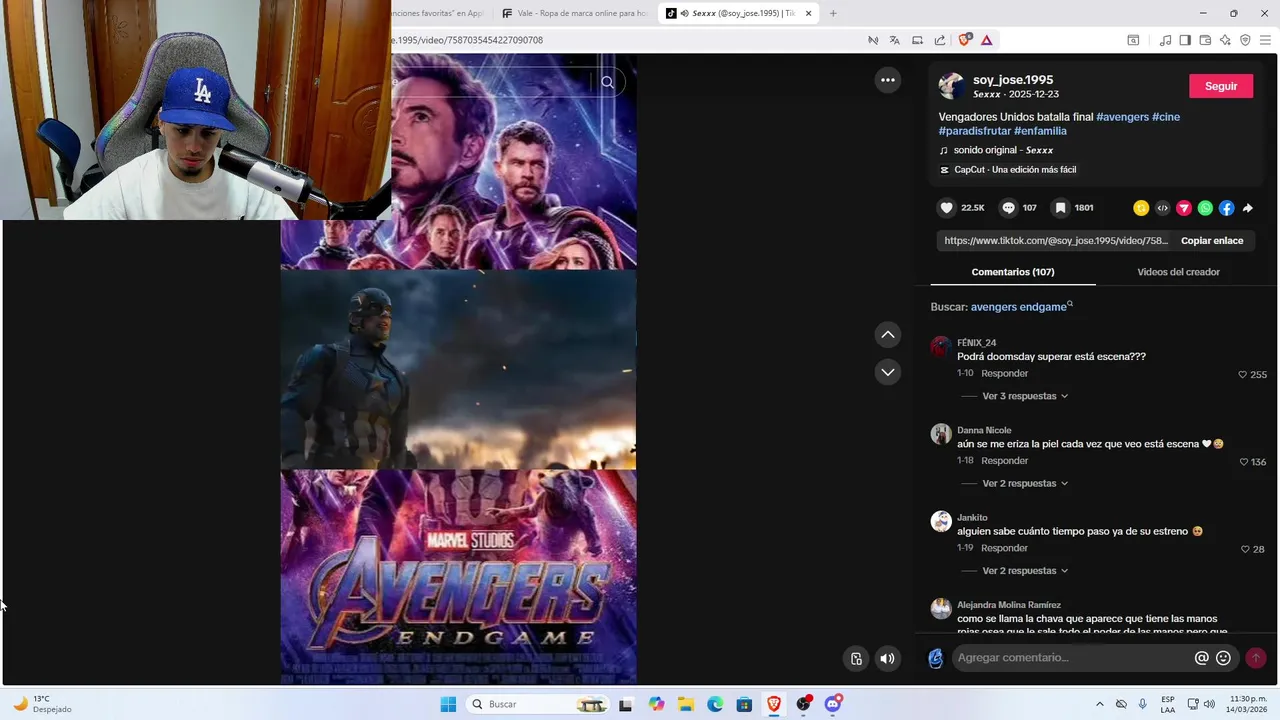Viewport: 1280px width, 720px height.
Task: Open File Explorer from the taskbar
Action: click(x=686, y=704)
